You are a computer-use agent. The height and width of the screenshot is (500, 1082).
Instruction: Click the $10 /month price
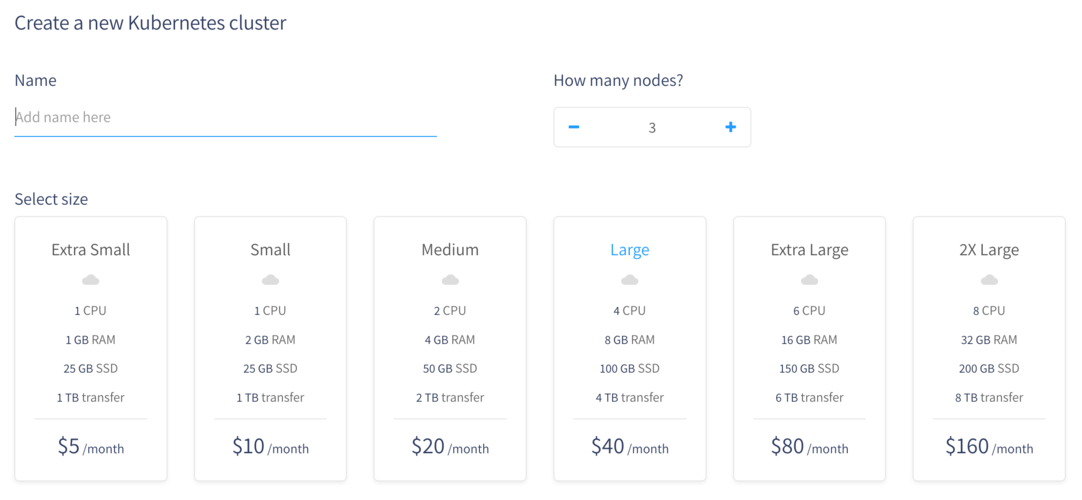coord(270,447)
